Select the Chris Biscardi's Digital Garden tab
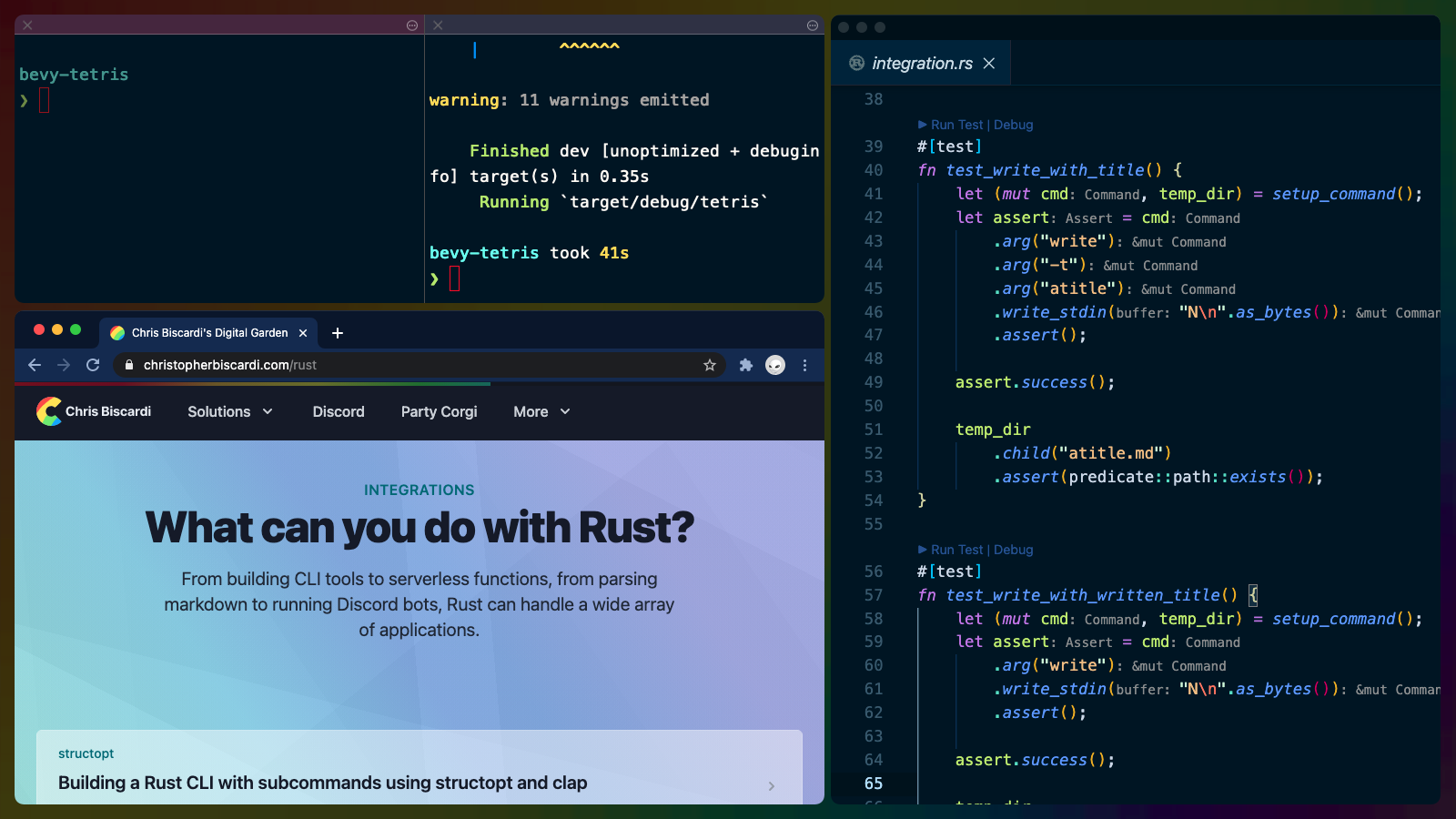Screen dimensions: 1456x819 click(208, 333)
